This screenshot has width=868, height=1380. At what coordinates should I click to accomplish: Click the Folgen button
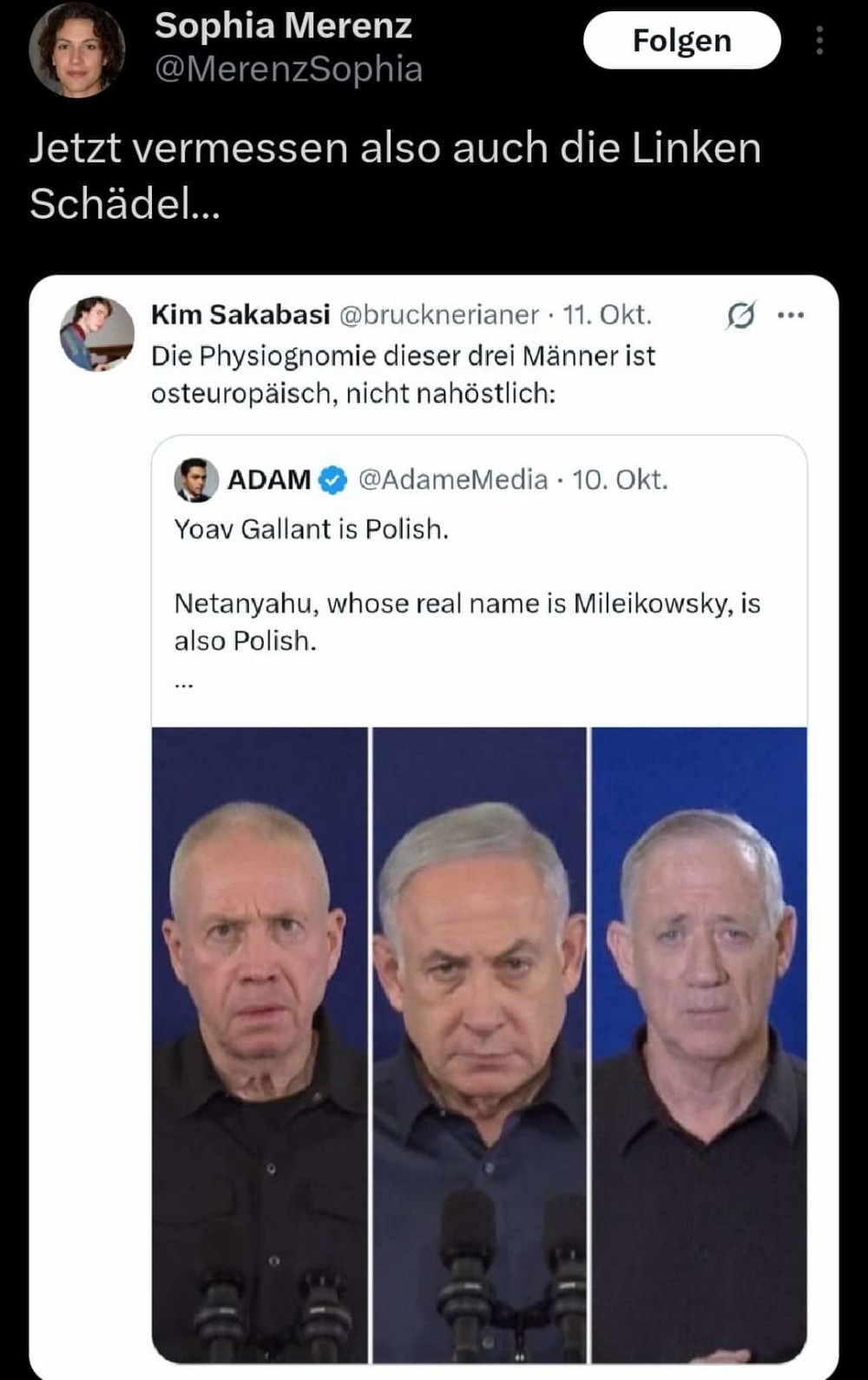(x=681, y=40)
